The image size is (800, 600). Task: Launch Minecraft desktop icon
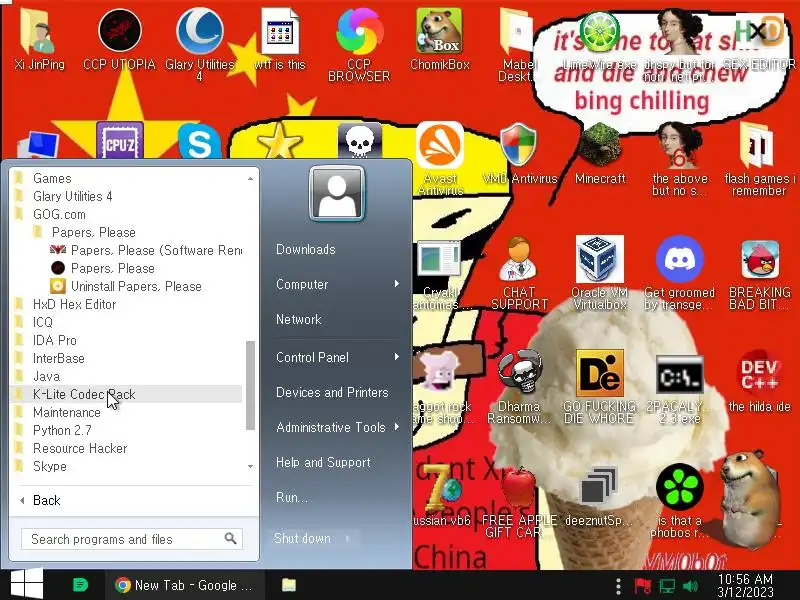600,153
